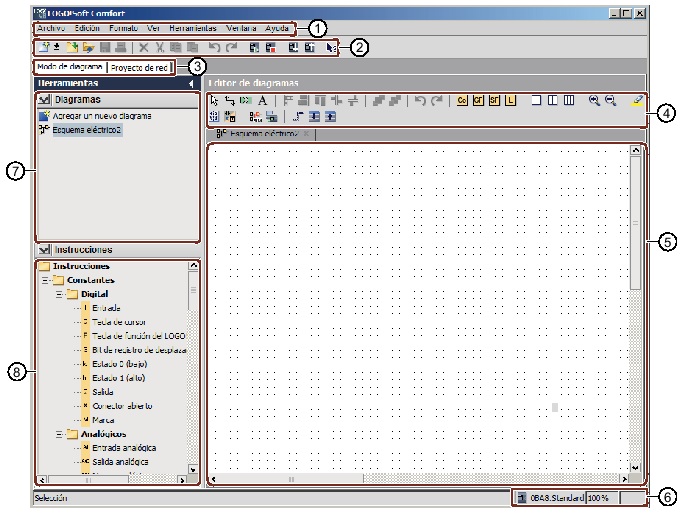Select Esquema eléctrico2 in Diagramas list

(87, 130)
